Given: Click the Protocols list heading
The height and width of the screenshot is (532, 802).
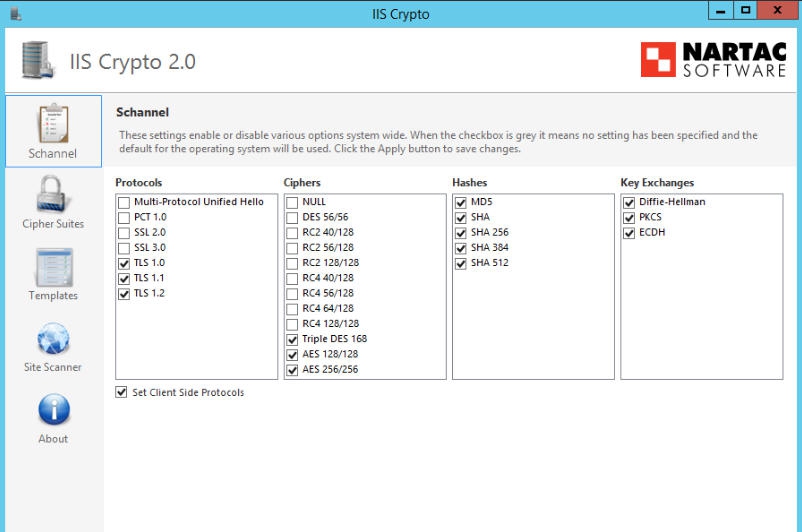Looking at the screenshot, I should click(x=138, y=183).
